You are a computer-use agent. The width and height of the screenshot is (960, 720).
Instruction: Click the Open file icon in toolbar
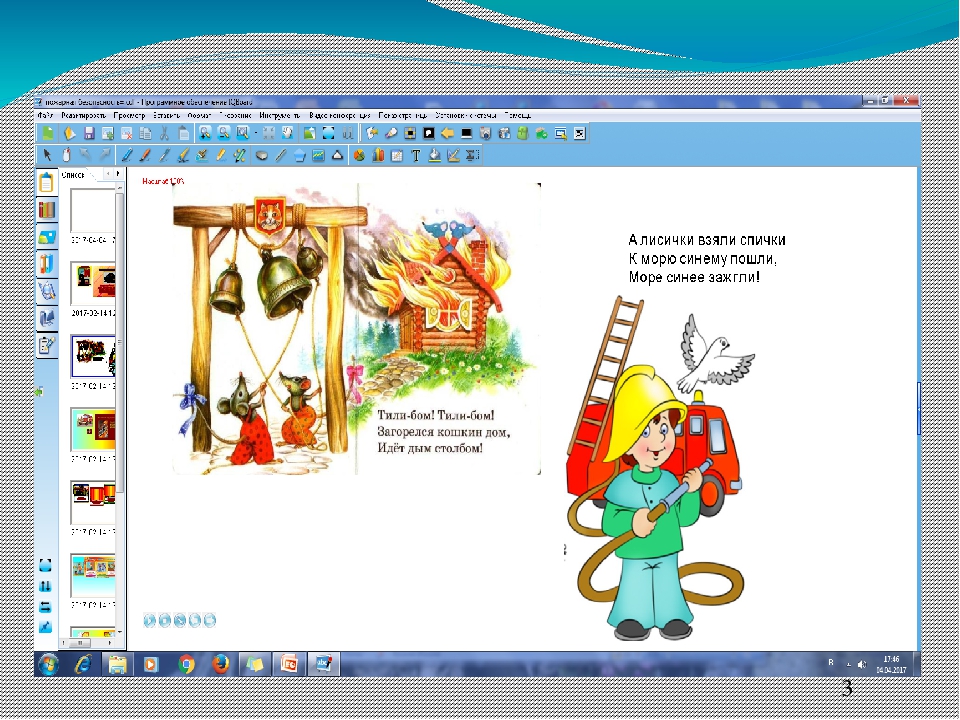coord(69,133)
